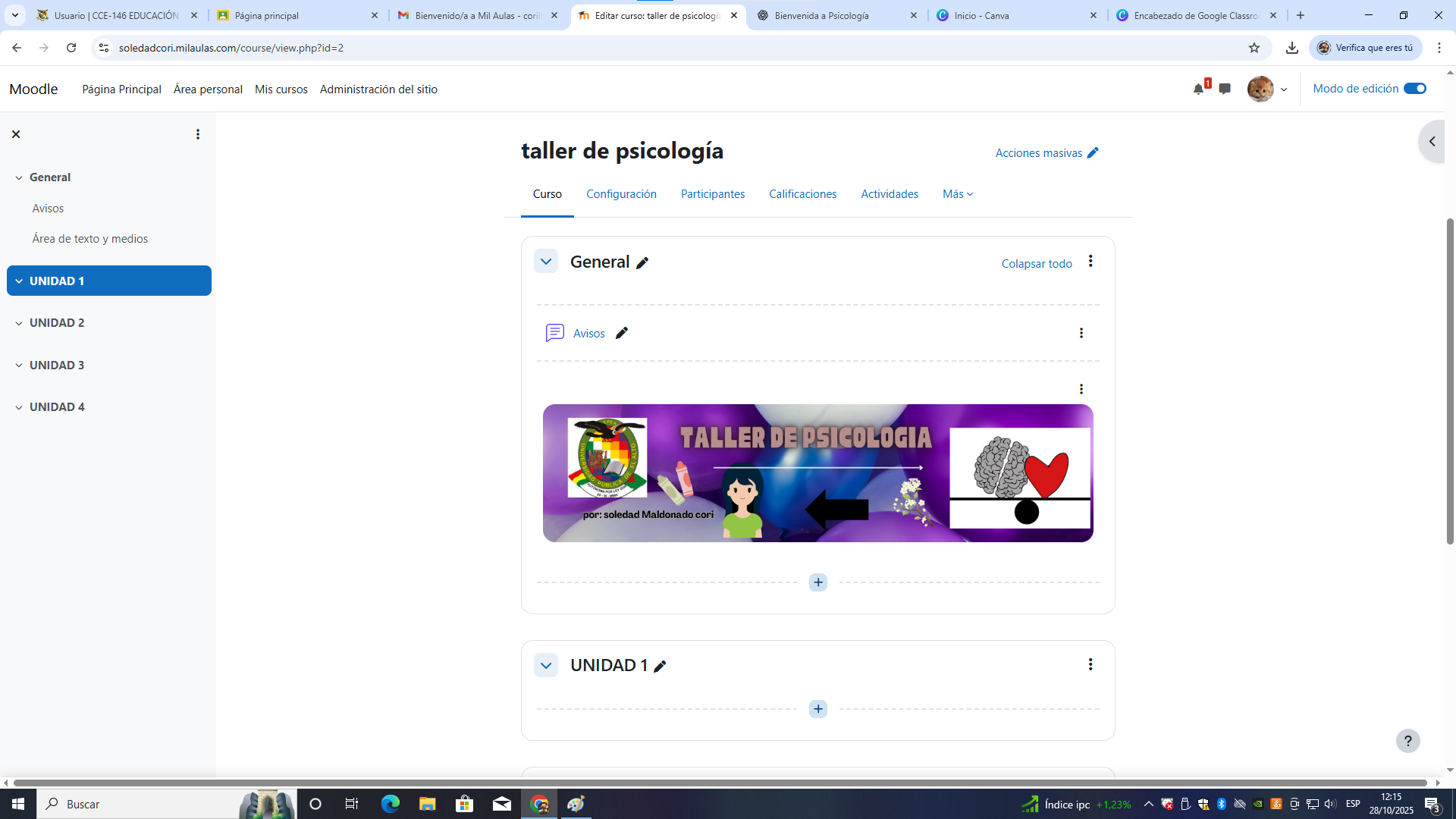Collapse the General section chevron

click(x=546, y=262)
